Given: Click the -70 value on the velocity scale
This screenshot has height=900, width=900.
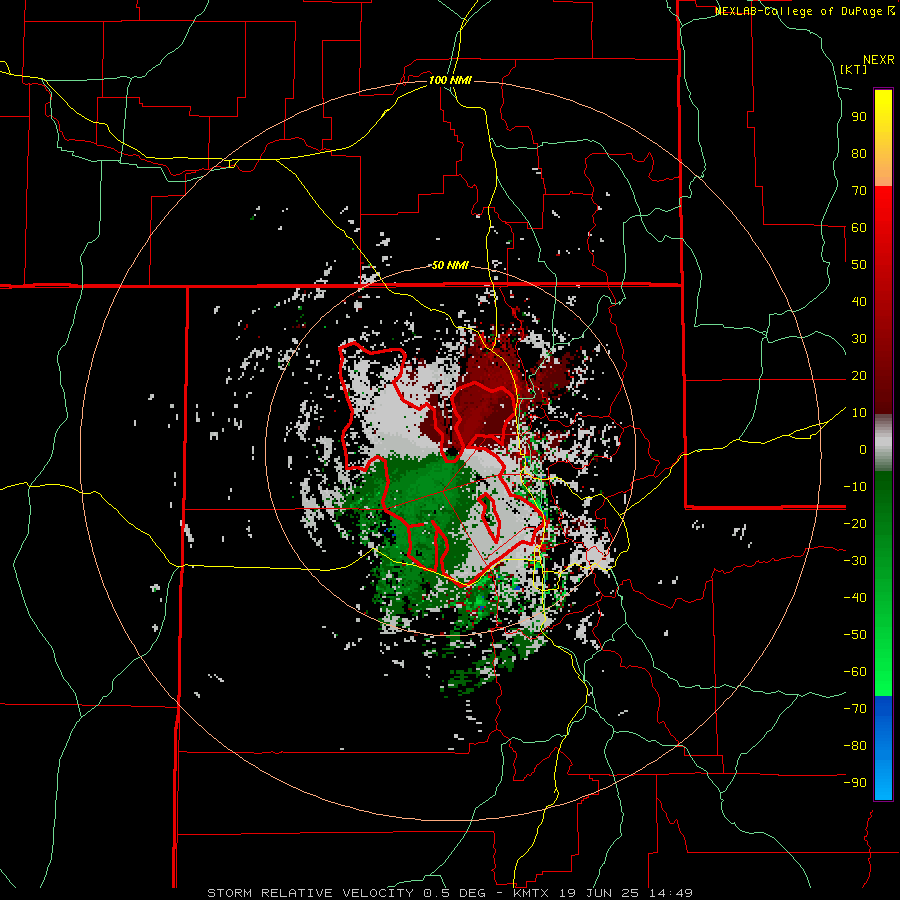Looking at the screenshot, I should coord(855,709).
